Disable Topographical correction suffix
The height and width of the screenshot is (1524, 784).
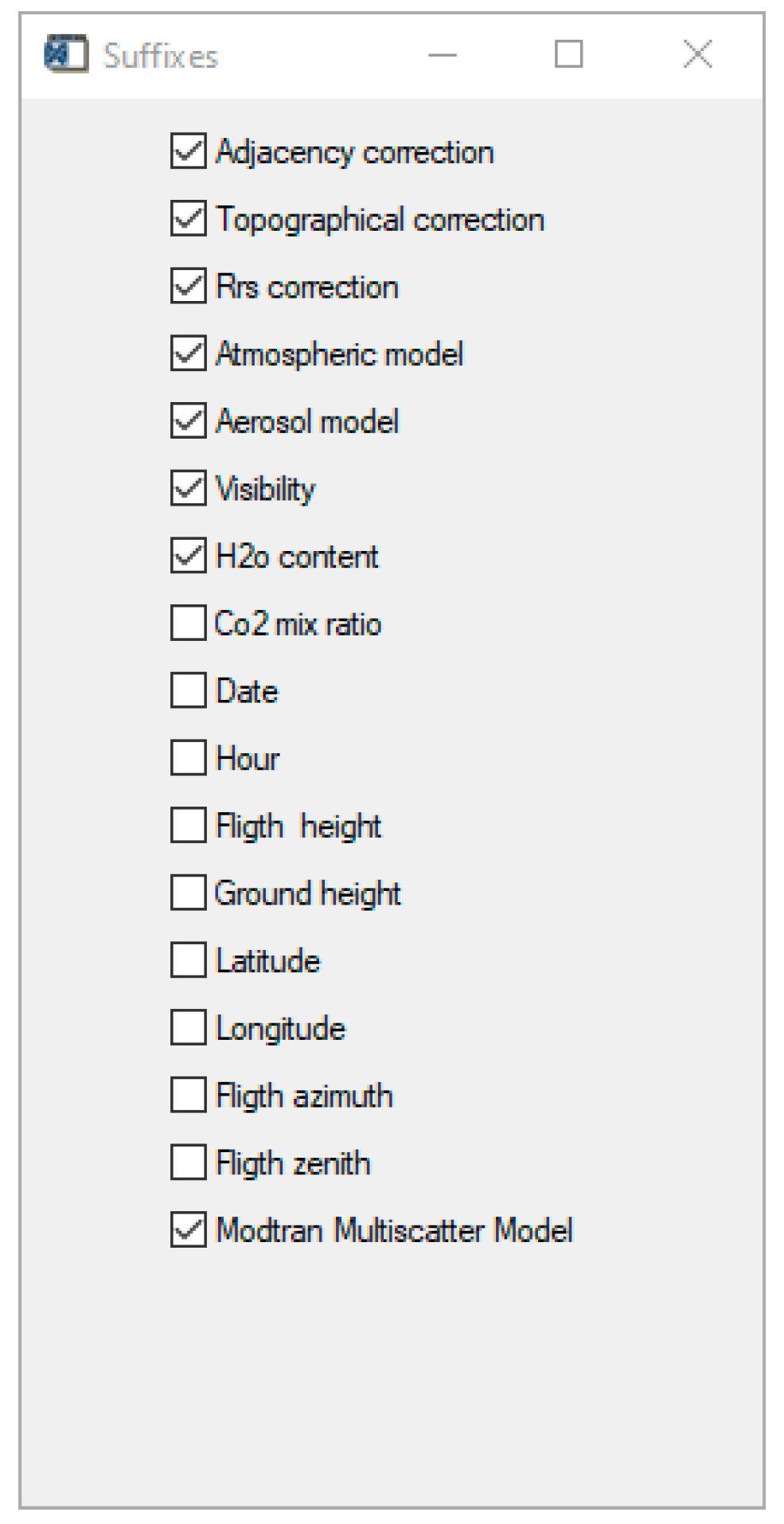click(188, 219)
